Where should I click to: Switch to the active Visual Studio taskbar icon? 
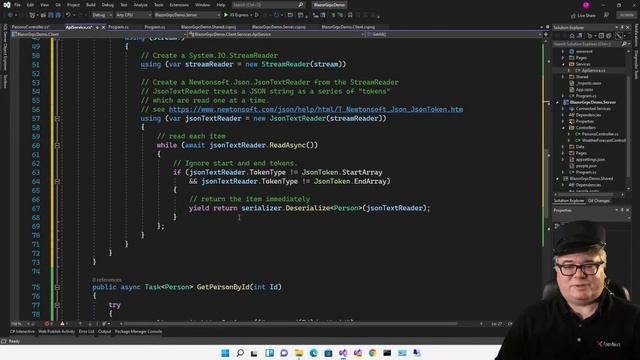click(343, 353)
